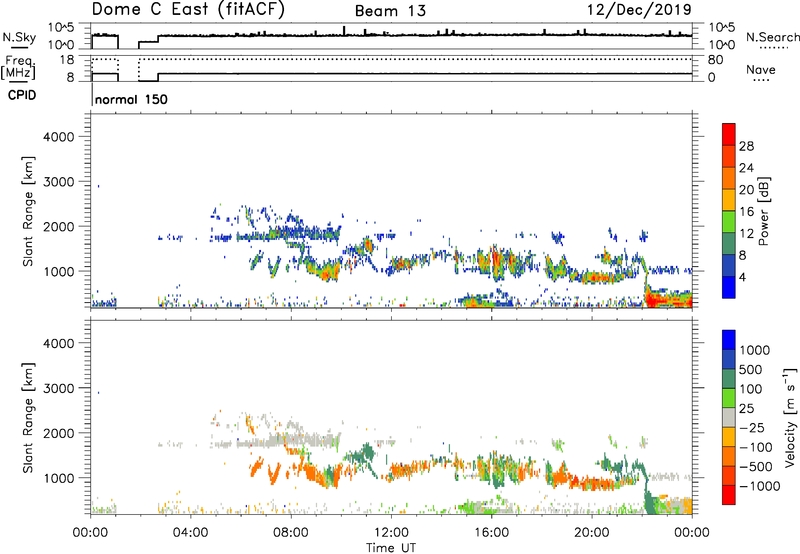Image resolution: width=800 pixels, height=554 pixels.
Task: Click "Slant Range [km]" label on the velocity panel
Action: 28,418
